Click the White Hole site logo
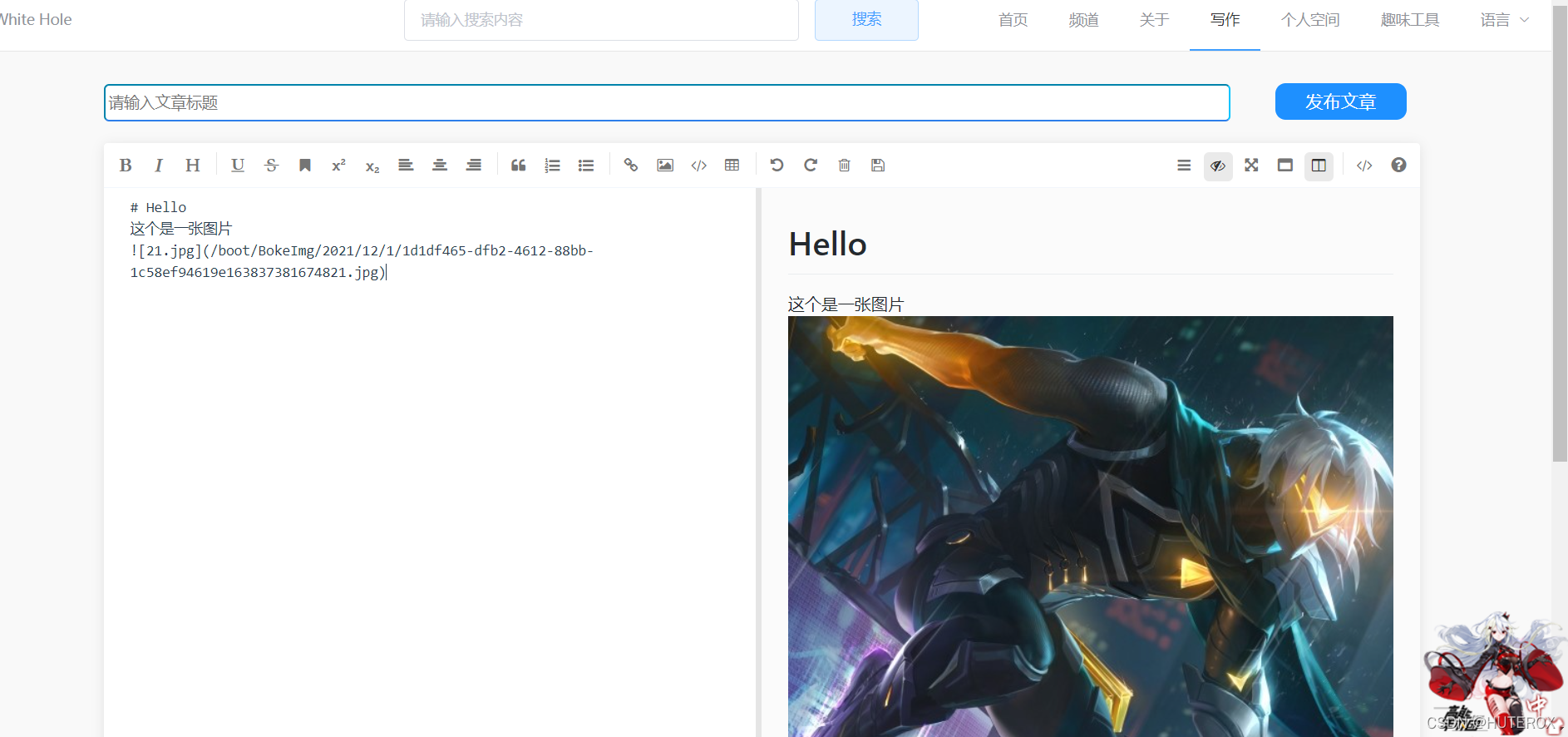This screenshot has width=1568, height=737. click(36, 19)
